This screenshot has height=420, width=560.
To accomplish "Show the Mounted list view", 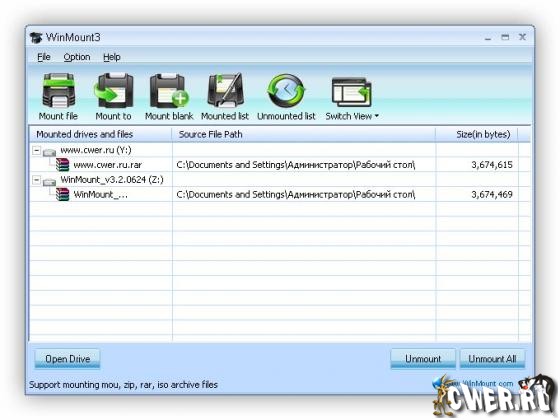I will click(225, 96).
